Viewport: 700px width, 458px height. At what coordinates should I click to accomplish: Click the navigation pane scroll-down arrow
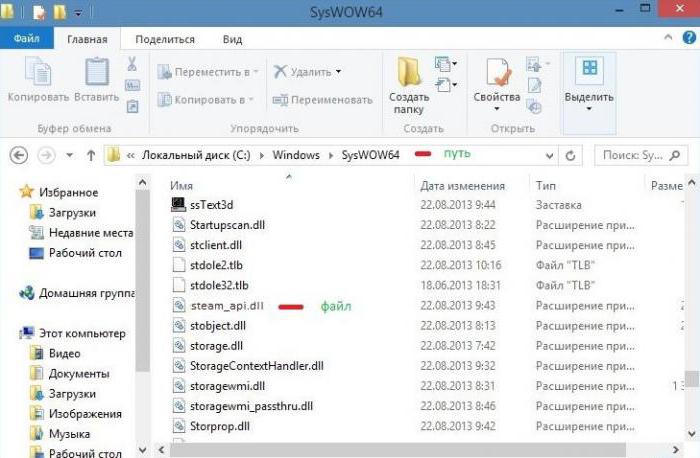point(142,450)
